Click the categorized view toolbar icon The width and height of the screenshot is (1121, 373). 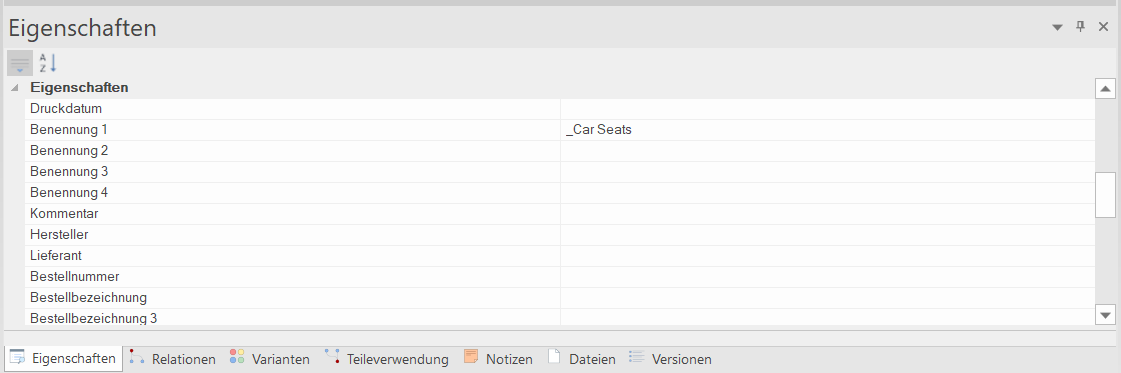pyautogui.click(x=20, y=63)
